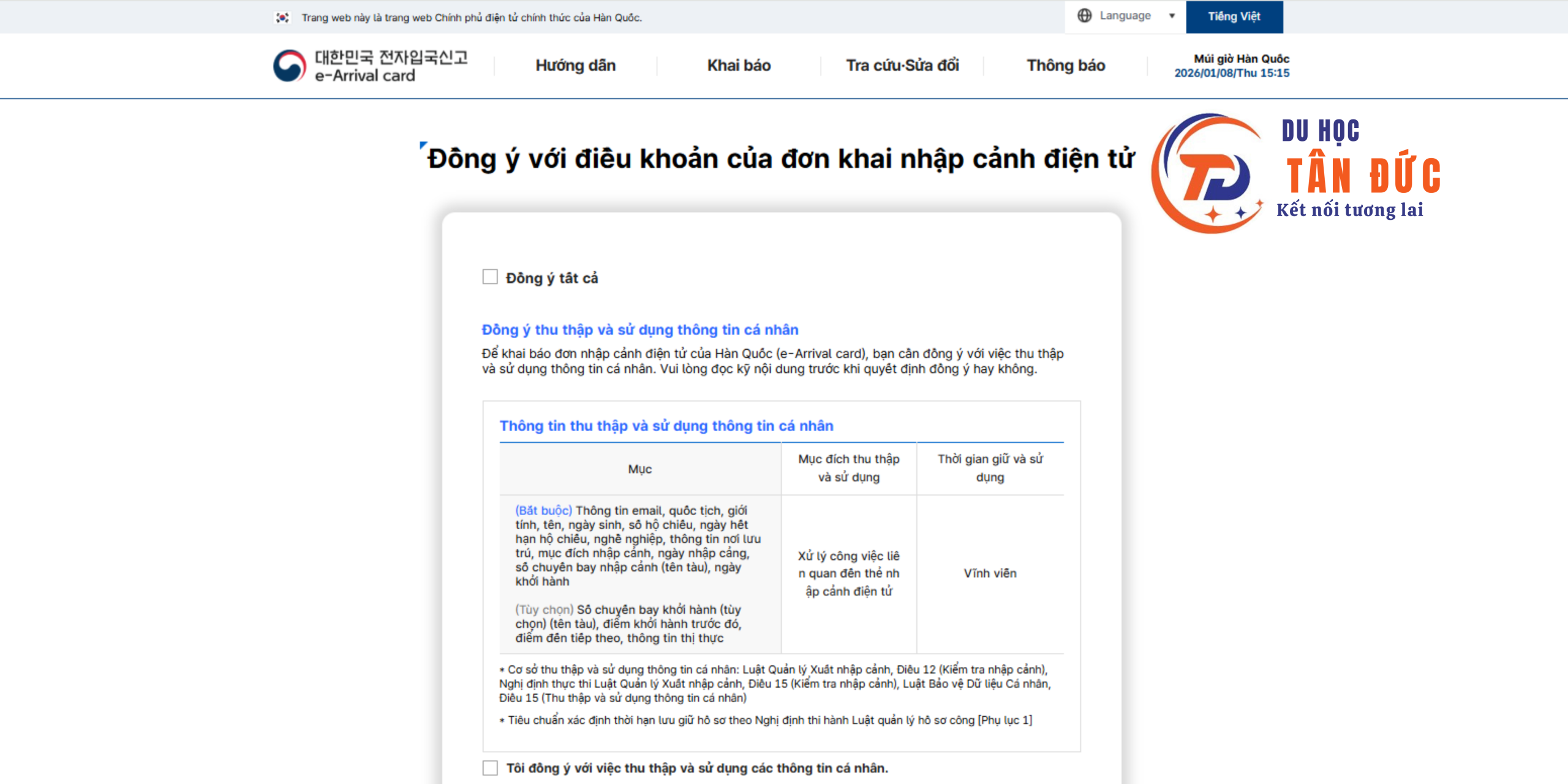Click the Korean government emblem logo
This screenshot has width=1568, height=784.
(x=289, y=66)
